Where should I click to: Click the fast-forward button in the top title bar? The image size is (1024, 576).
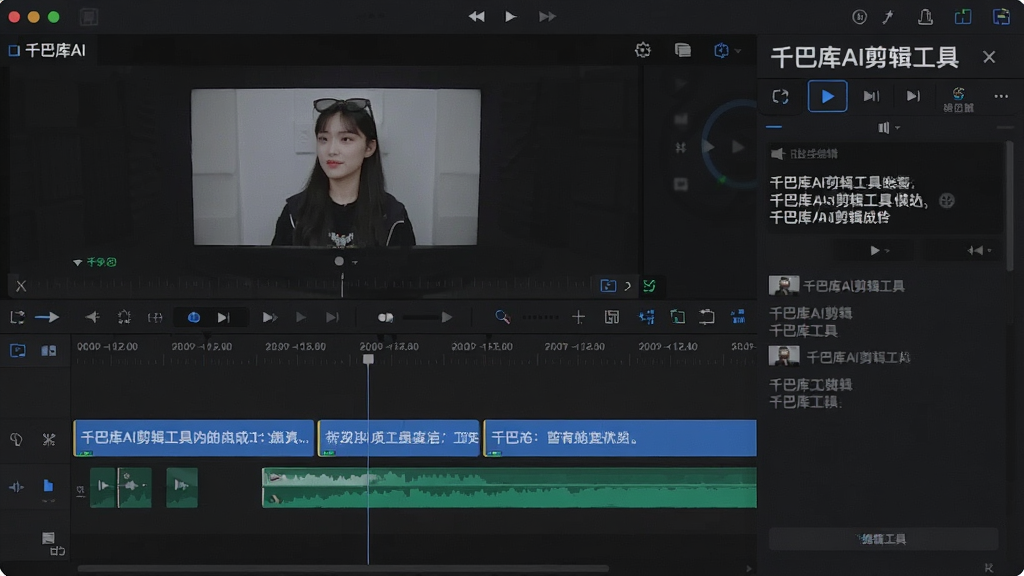tap(547, 17)
